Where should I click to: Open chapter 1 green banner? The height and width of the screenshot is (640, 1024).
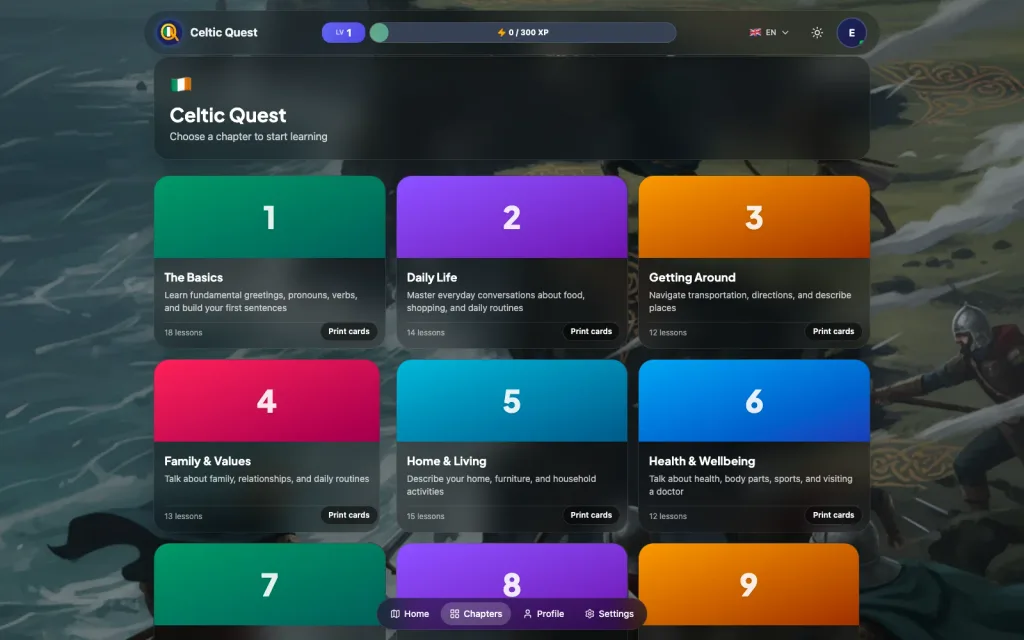270,217
